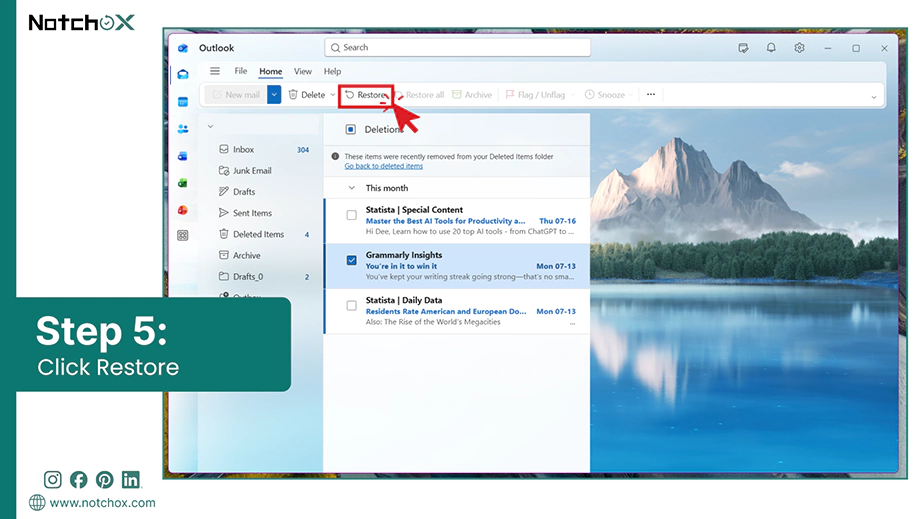
Task: Open the PowerPoint app sidebar icon
Action: pos(183,210)
